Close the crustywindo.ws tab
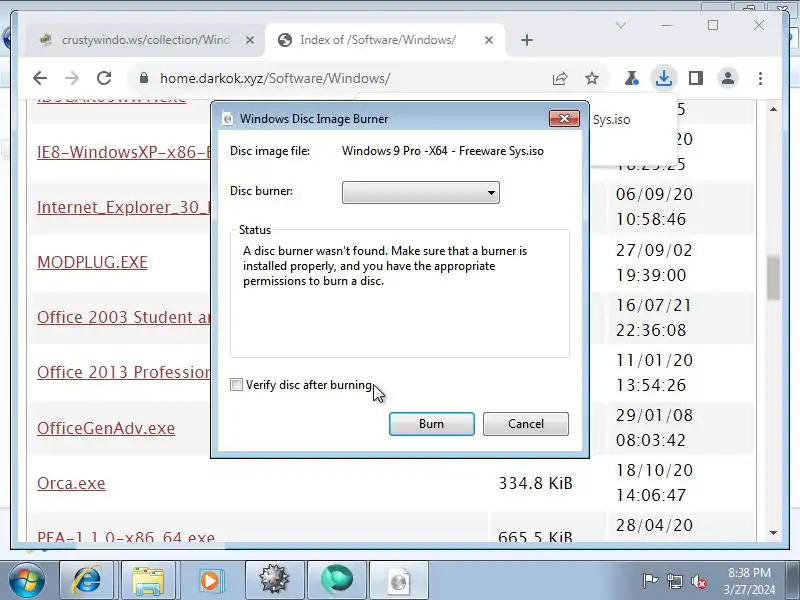This screenshot has width=800, height=600. [249, 40]
